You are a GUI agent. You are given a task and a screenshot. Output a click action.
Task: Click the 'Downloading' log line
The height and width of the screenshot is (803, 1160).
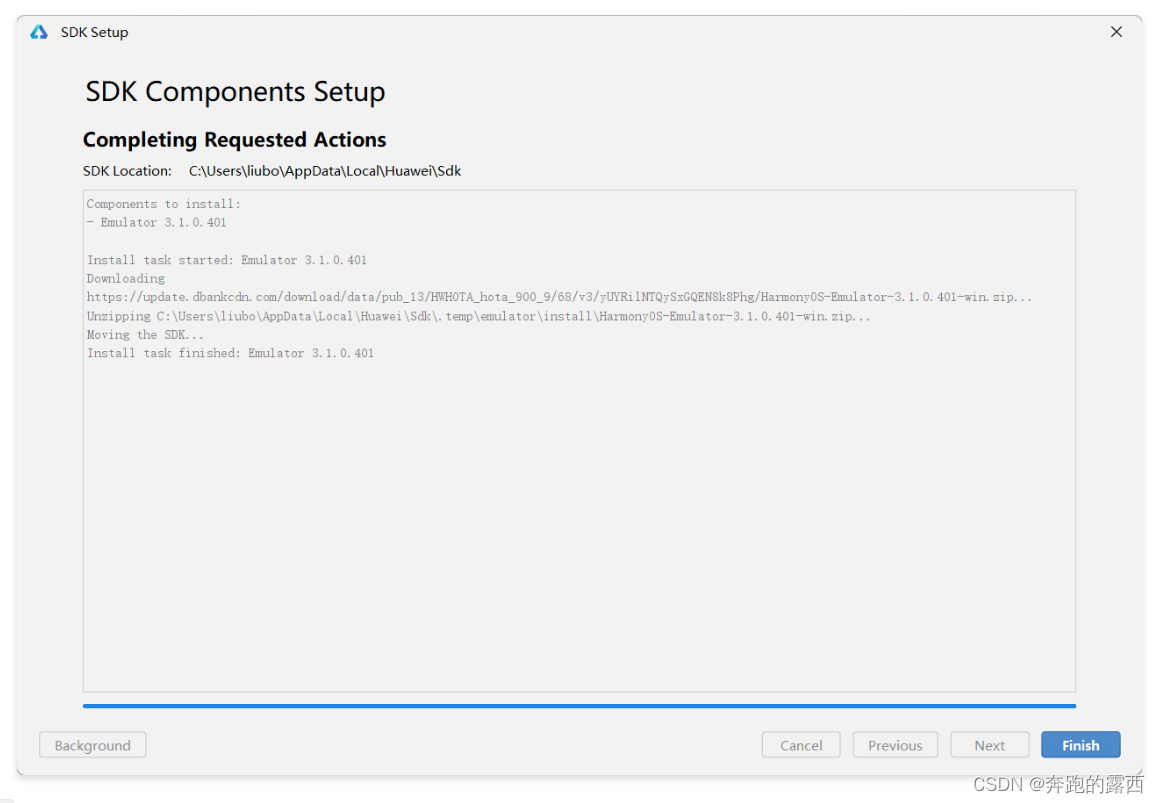[x=126, y=278]
